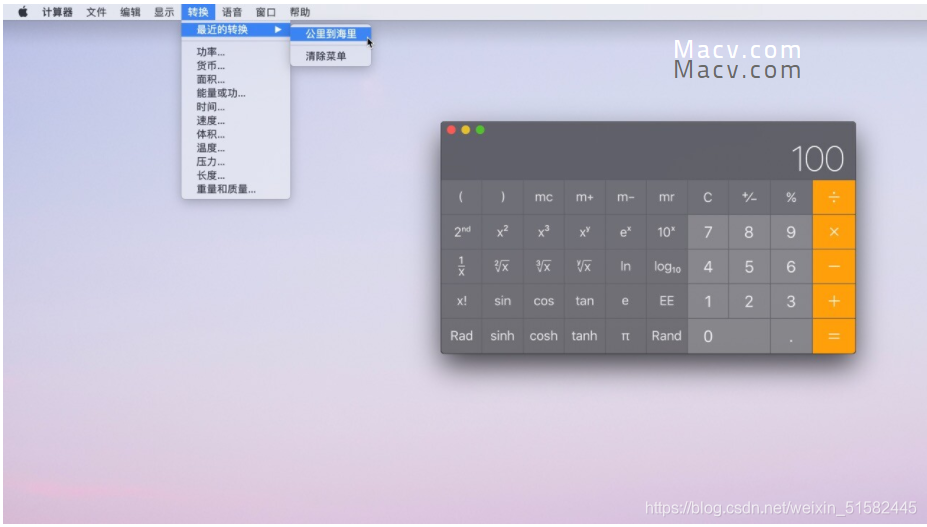Open the 编辑 menu
Image resolution: width=927 pixels, height=527 pixels.
(131, 12)
